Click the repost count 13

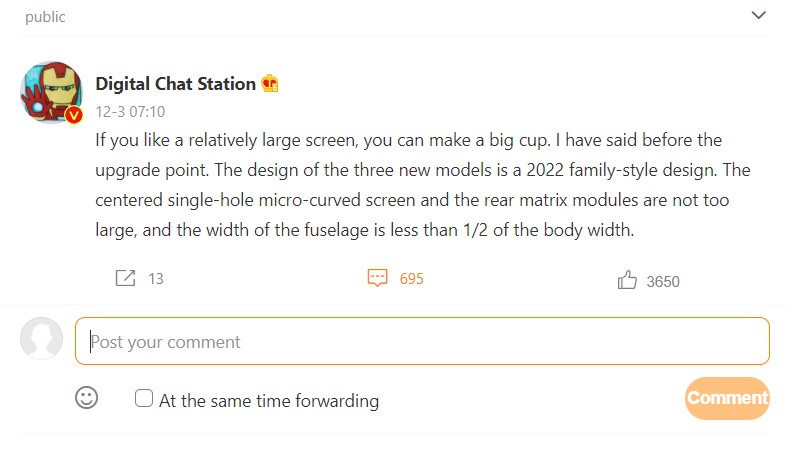pyautogui.click(x=155, y=279)
